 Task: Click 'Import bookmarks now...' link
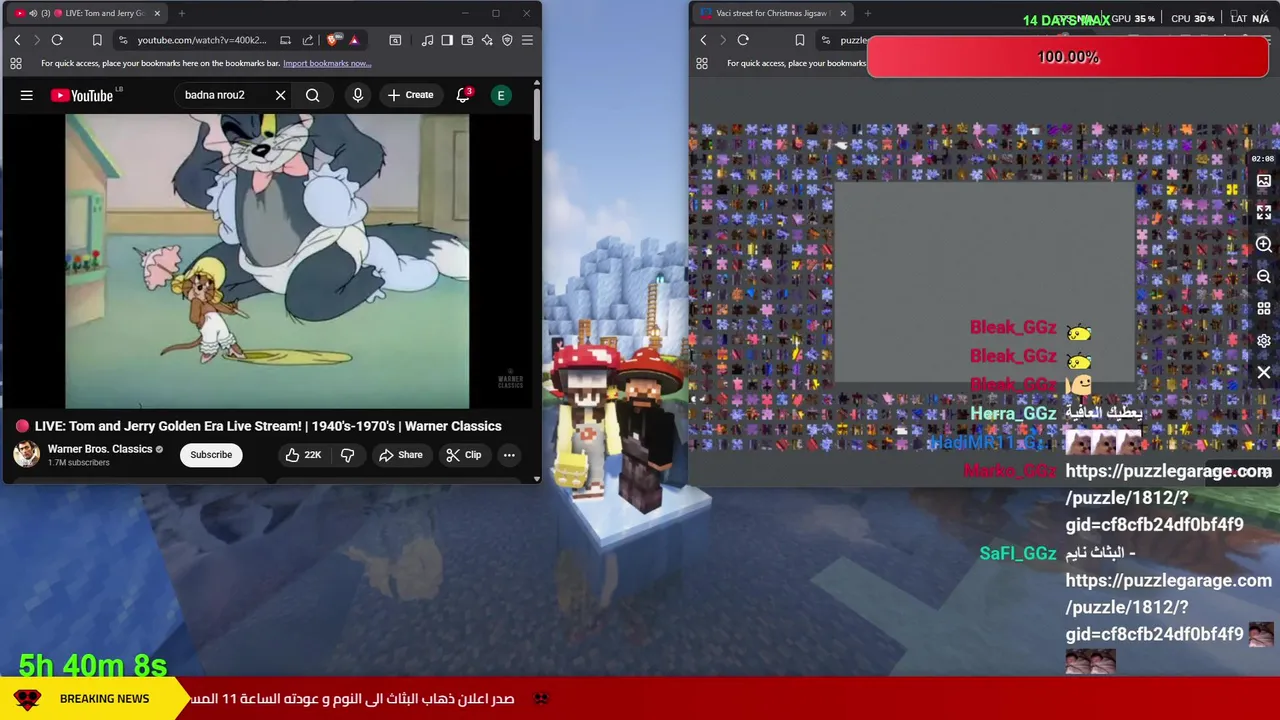pos(327,63)
